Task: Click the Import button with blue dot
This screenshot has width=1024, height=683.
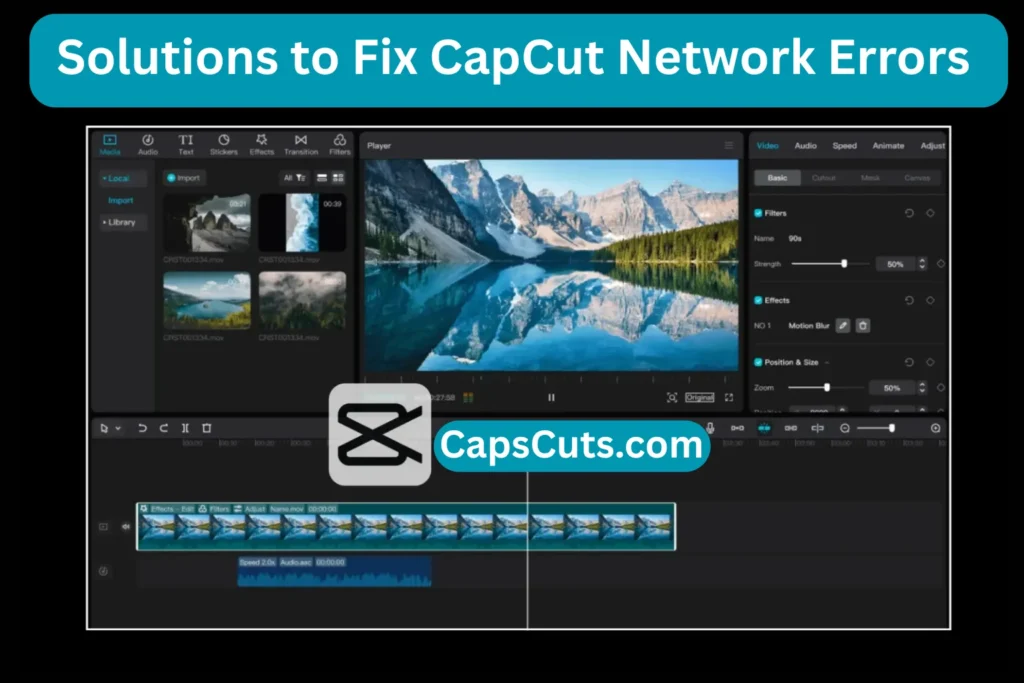Action: pyautogui.click(x=184, y=178)
